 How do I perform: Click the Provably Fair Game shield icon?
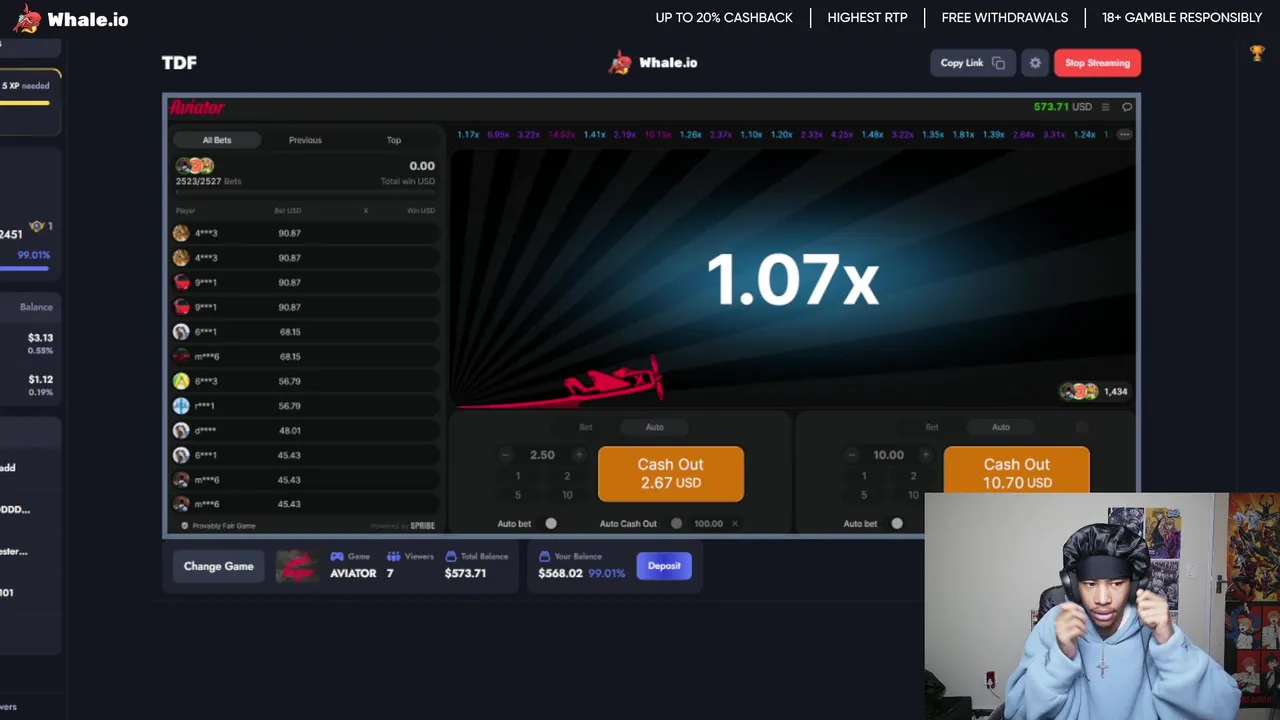pos(184,525)
